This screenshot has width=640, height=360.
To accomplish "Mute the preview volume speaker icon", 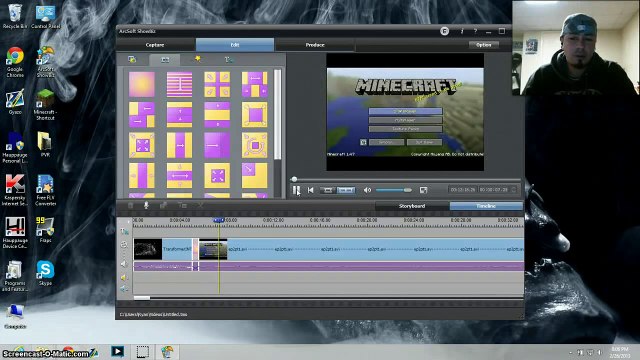I will tap(367, 190).
